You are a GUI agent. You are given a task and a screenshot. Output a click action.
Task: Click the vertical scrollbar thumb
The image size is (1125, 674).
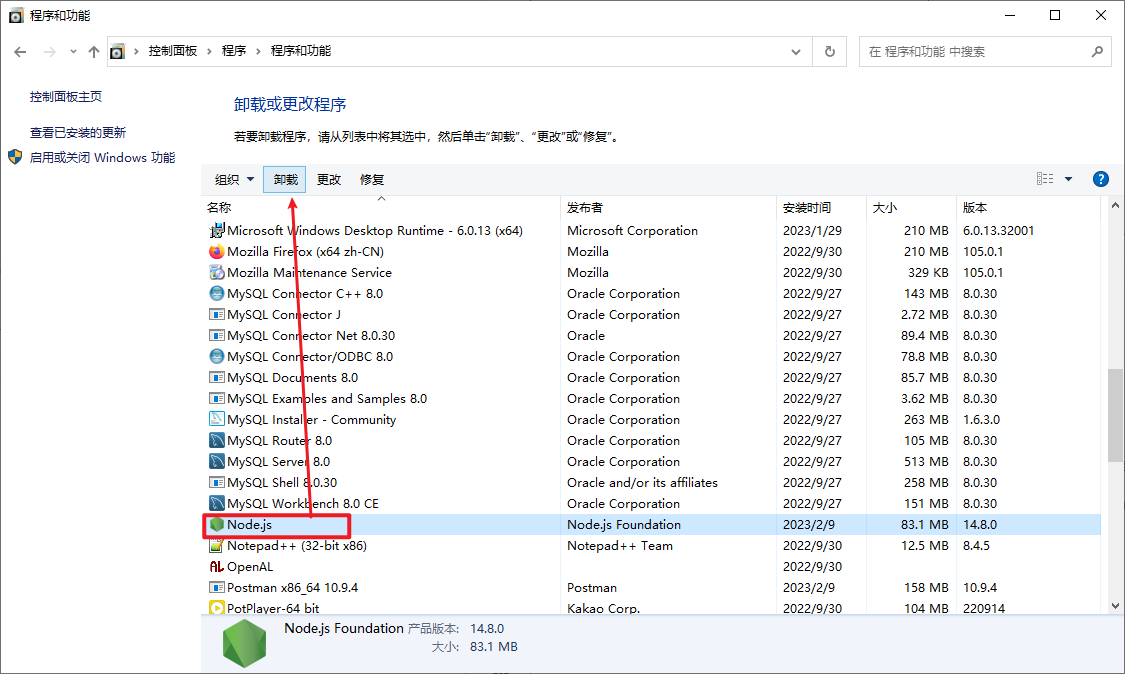(x=1115, y=416)
